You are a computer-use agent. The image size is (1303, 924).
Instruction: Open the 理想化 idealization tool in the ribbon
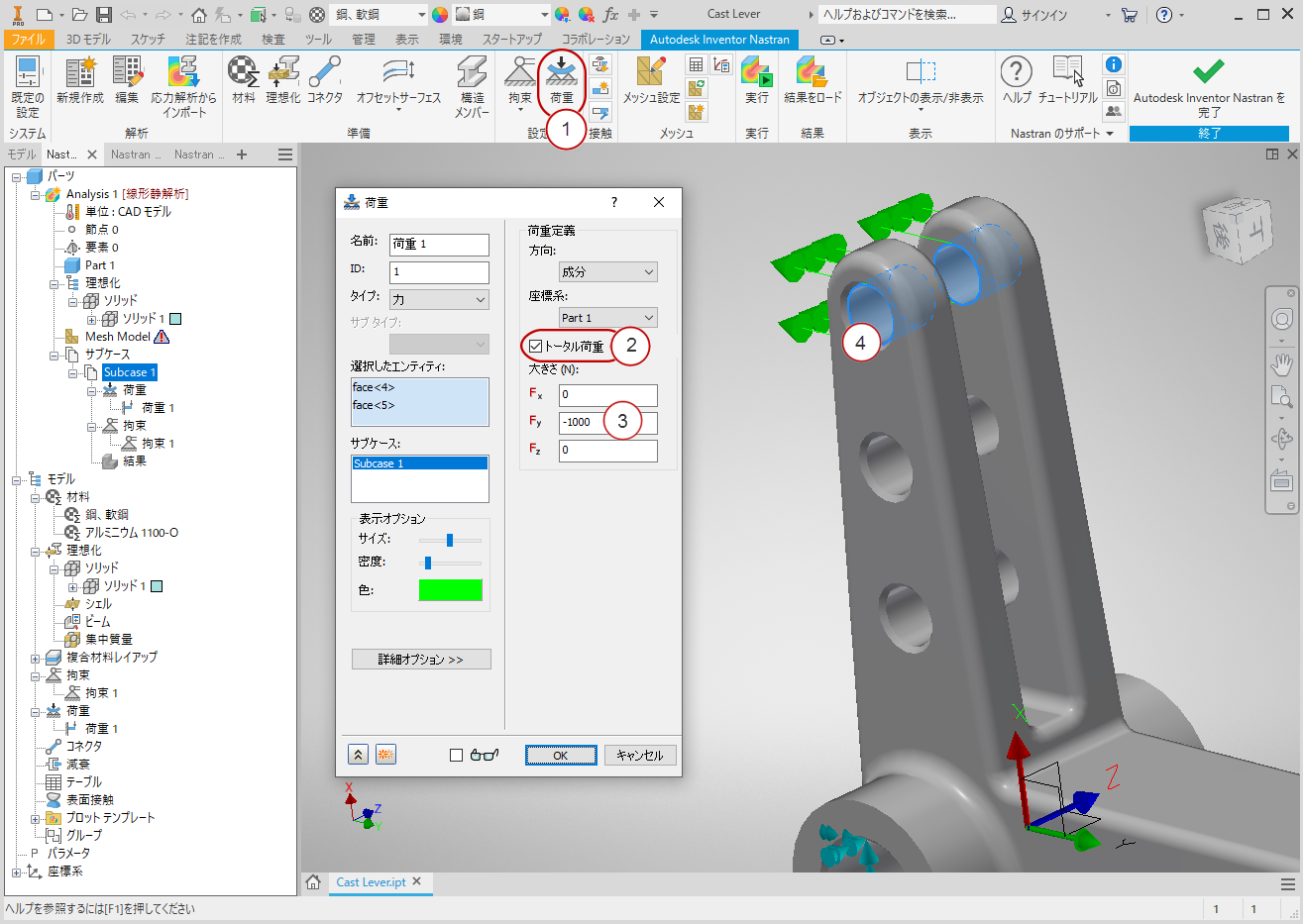283,80
